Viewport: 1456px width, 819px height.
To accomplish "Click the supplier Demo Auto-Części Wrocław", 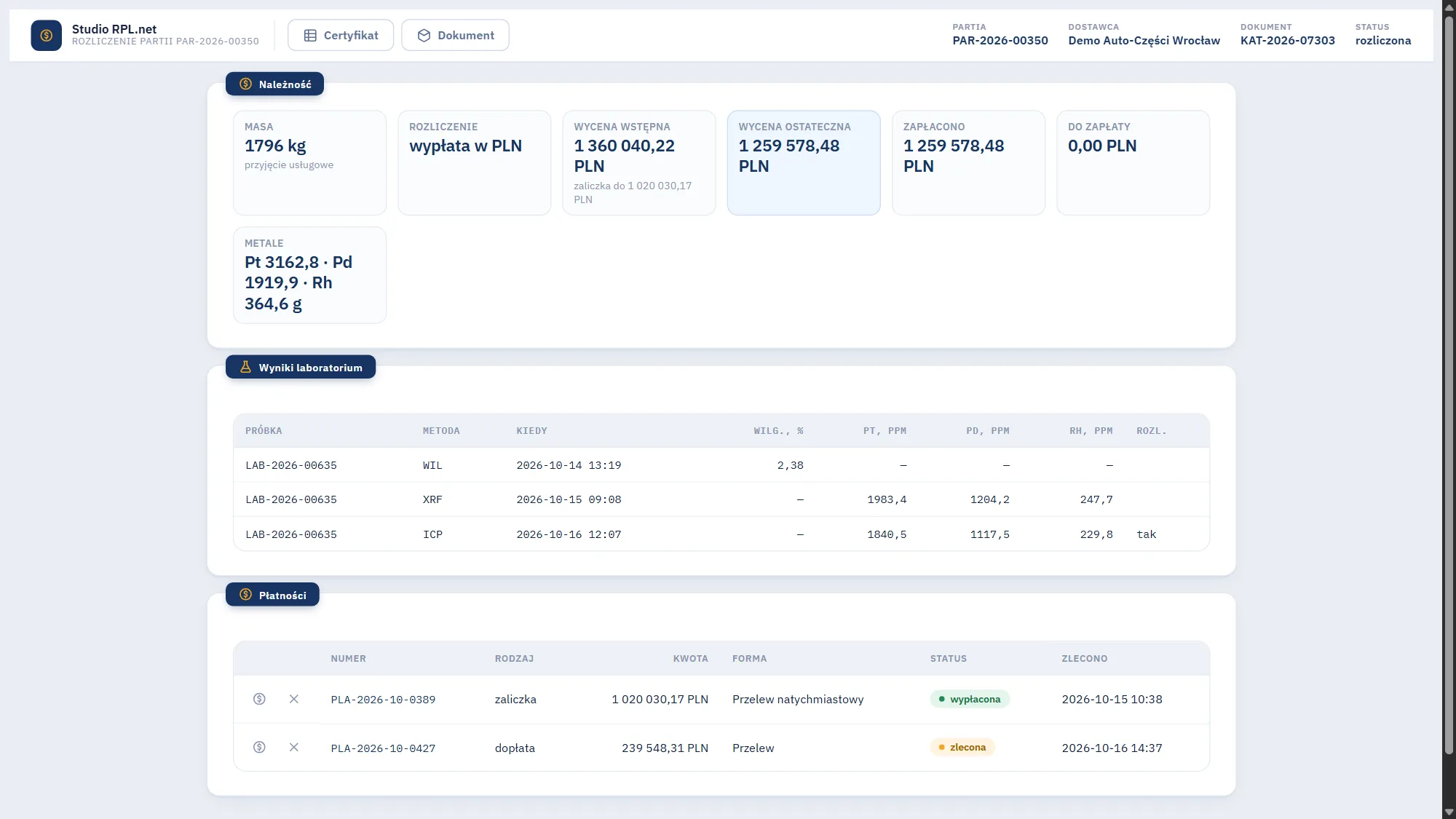I will (x=1144, y=41).
